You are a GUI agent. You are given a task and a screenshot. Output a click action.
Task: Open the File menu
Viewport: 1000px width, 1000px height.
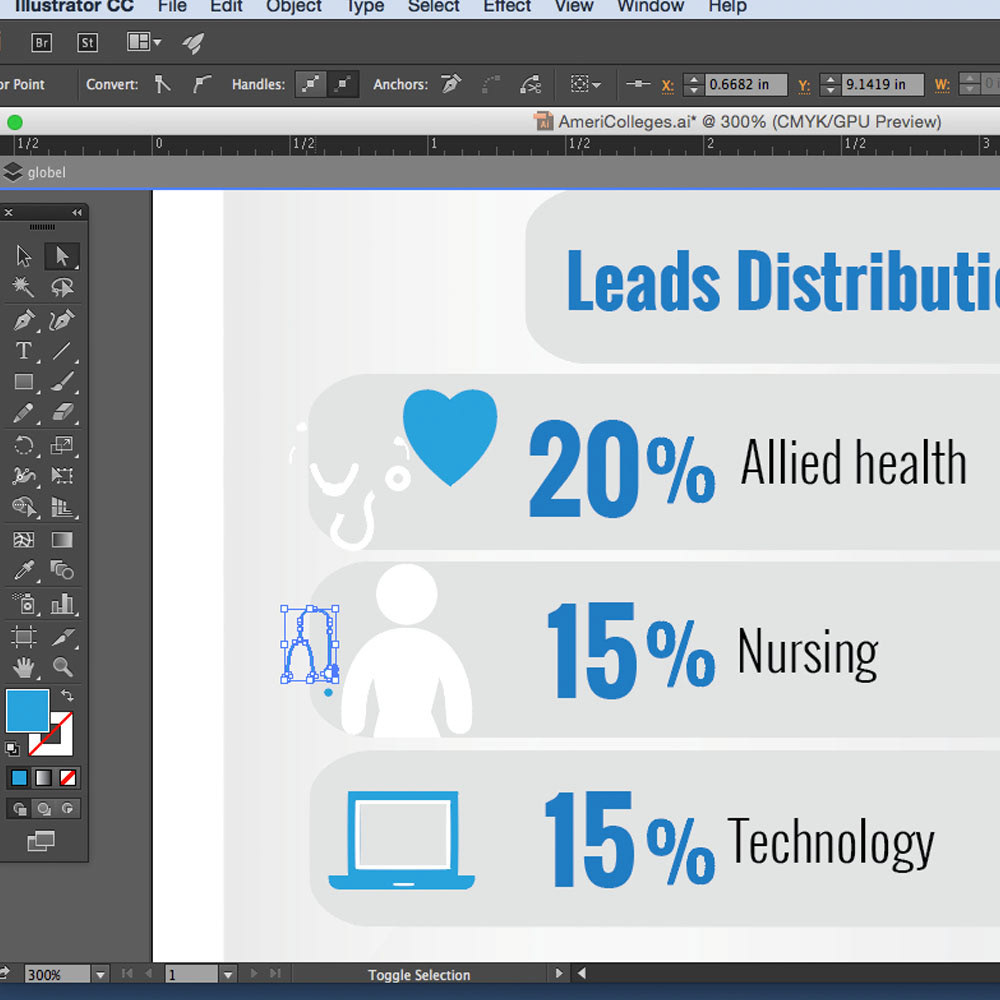172,6
